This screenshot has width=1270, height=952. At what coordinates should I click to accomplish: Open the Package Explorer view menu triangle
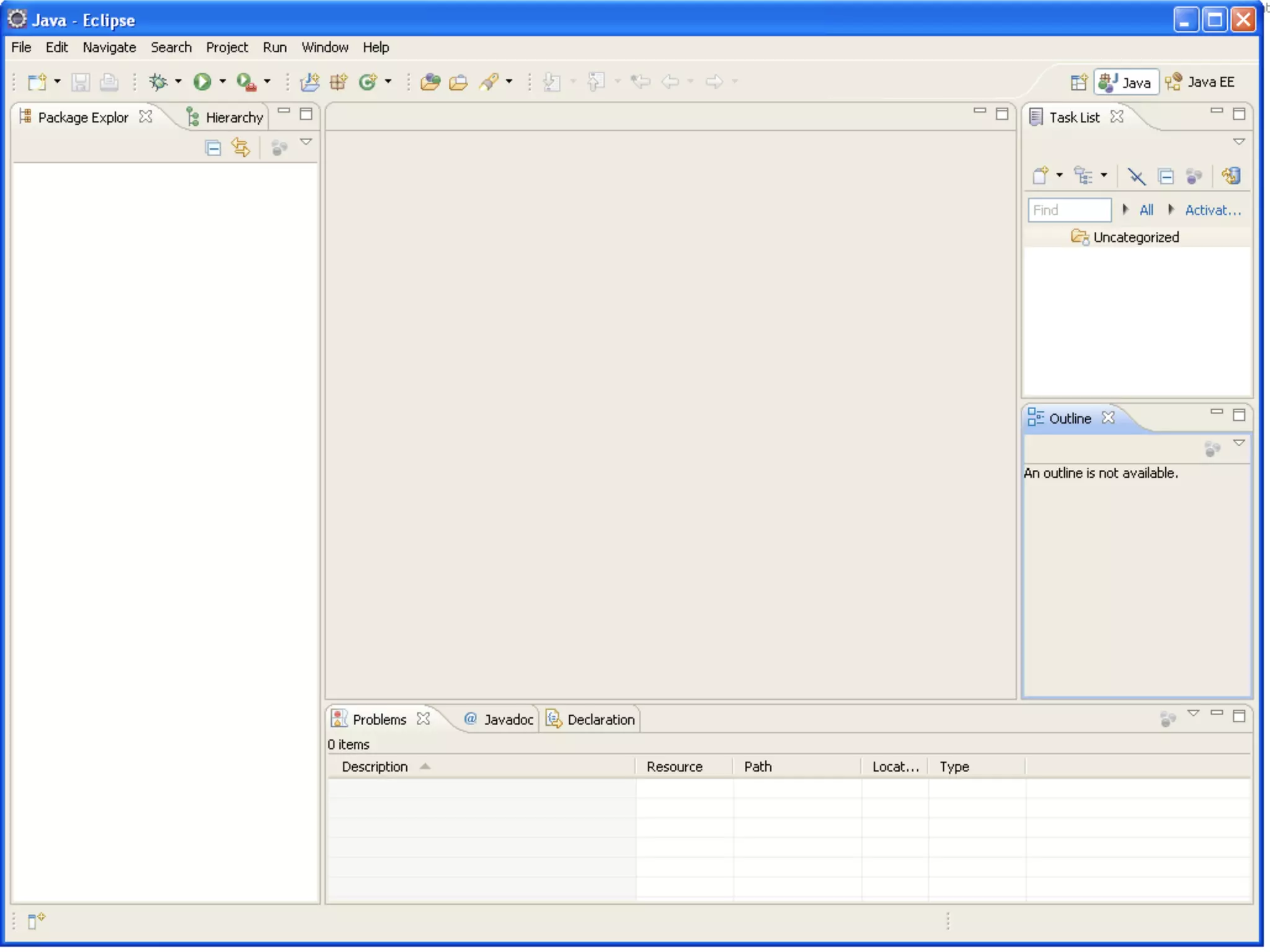[306, 142]
